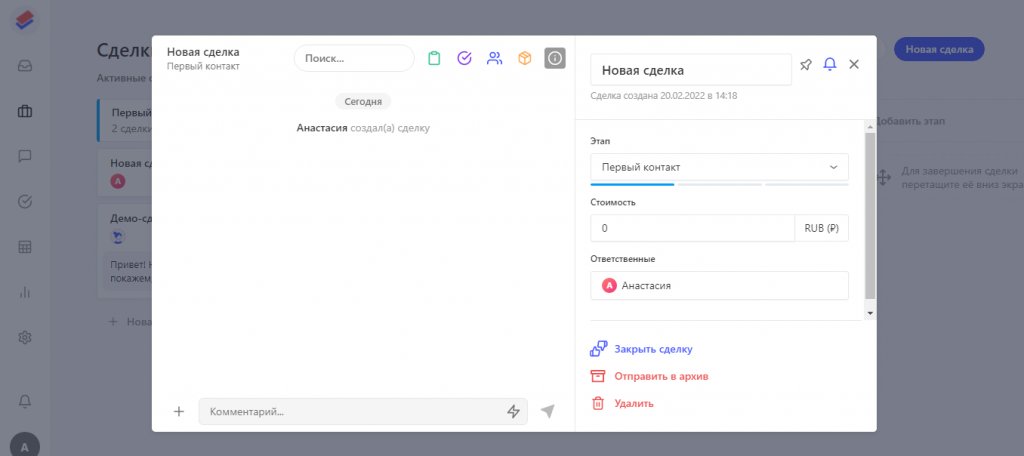The image size is (1024, 456).
Task: Click Закрыть сделку link
Action: (653, 349)
